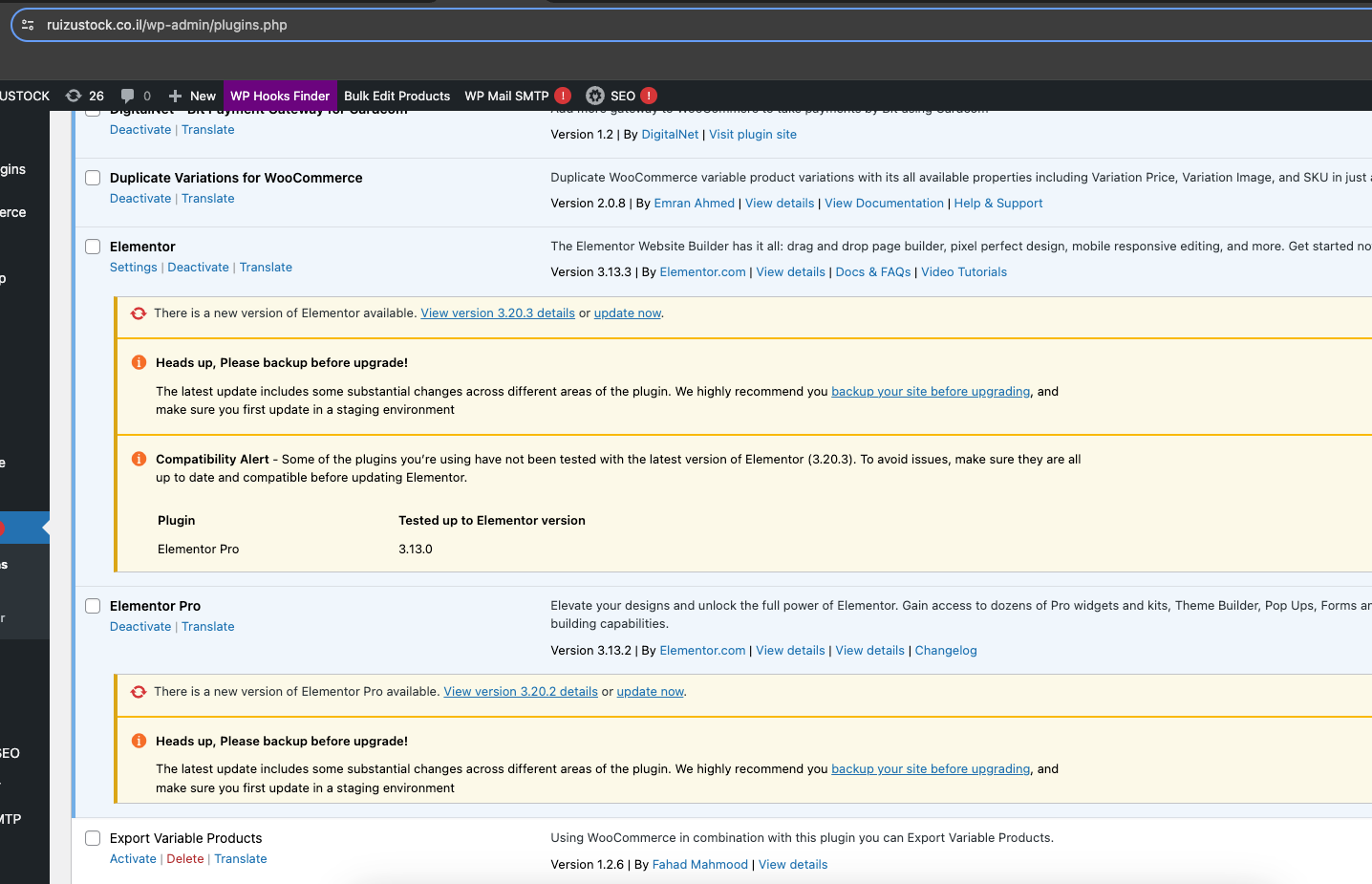Open SEO admin bar menu

[623, 96]
